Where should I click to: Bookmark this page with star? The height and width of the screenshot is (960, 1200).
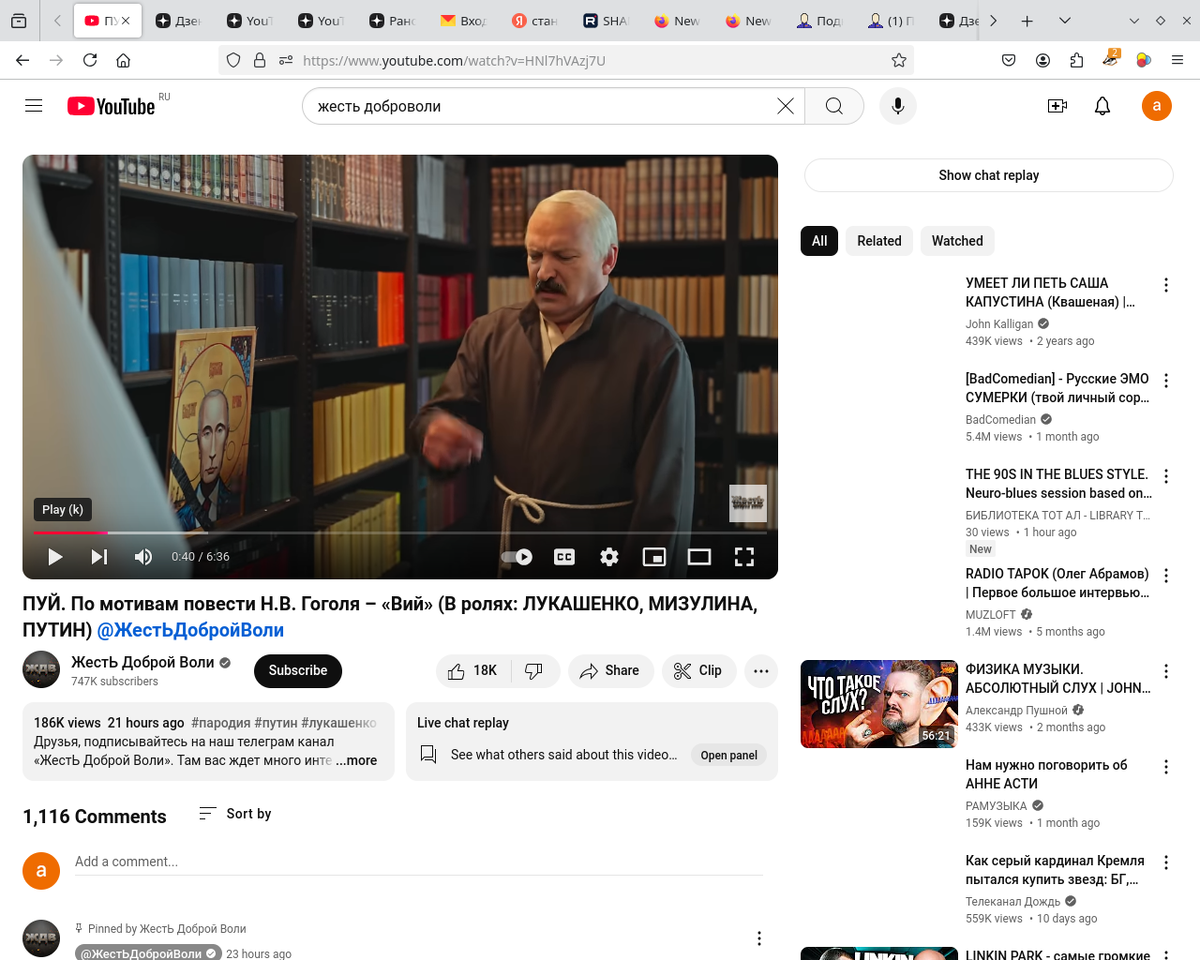899,61
